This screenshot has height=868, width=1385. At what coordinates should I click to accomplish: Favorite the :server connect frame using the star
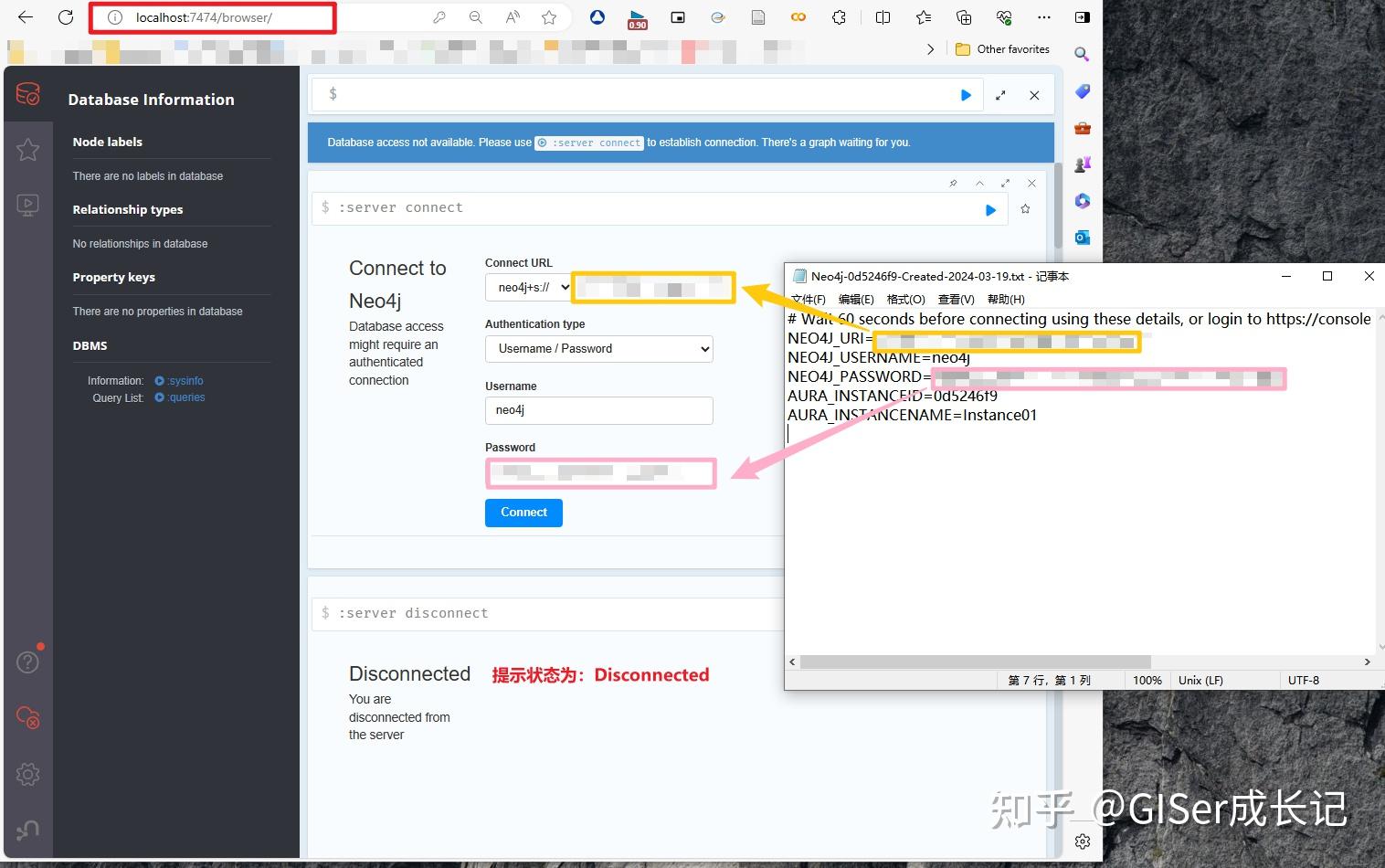click(x=1024, y=208)
